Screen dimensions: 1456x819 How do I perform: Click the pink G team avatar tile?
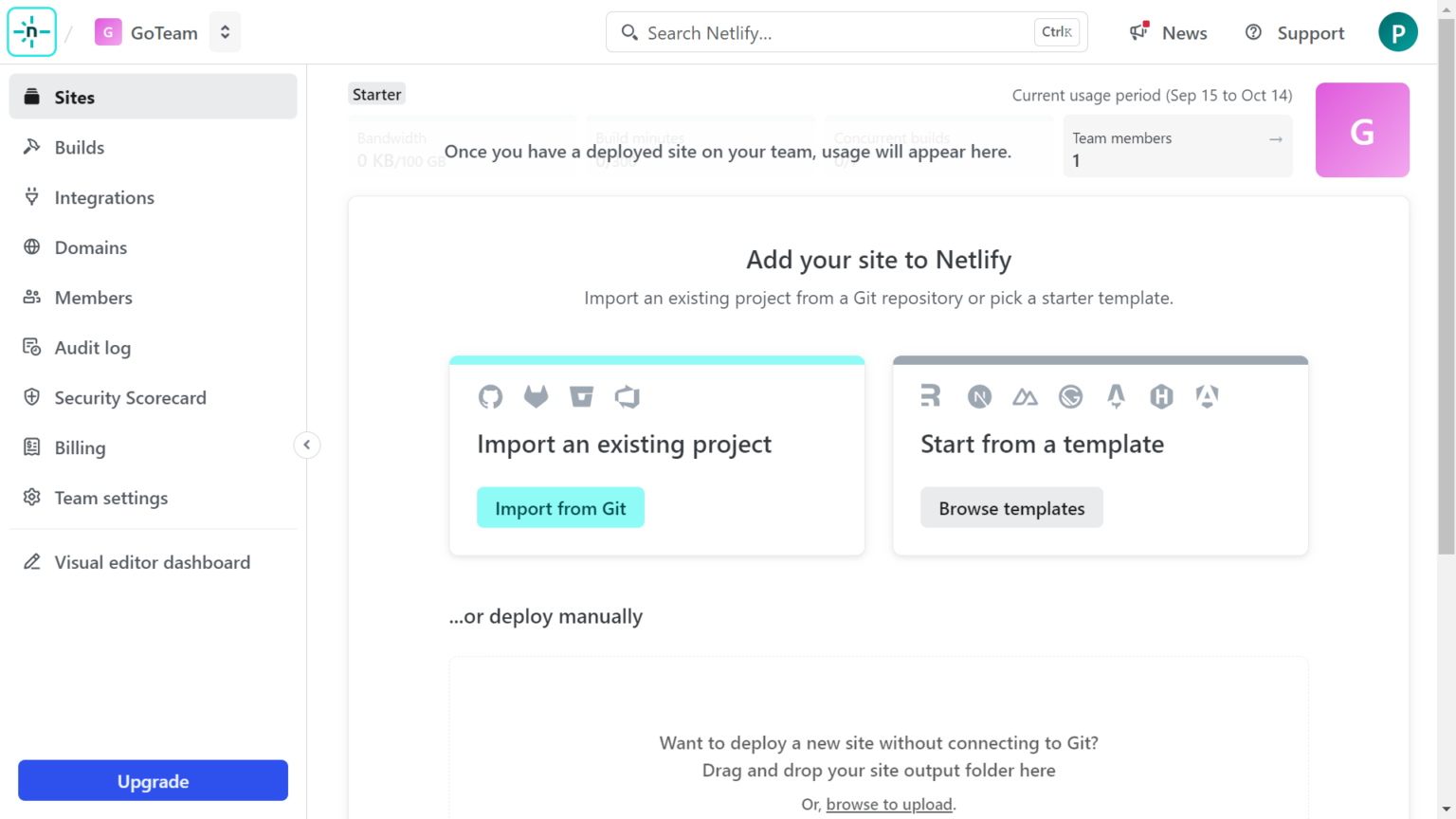click(1362, 130)
